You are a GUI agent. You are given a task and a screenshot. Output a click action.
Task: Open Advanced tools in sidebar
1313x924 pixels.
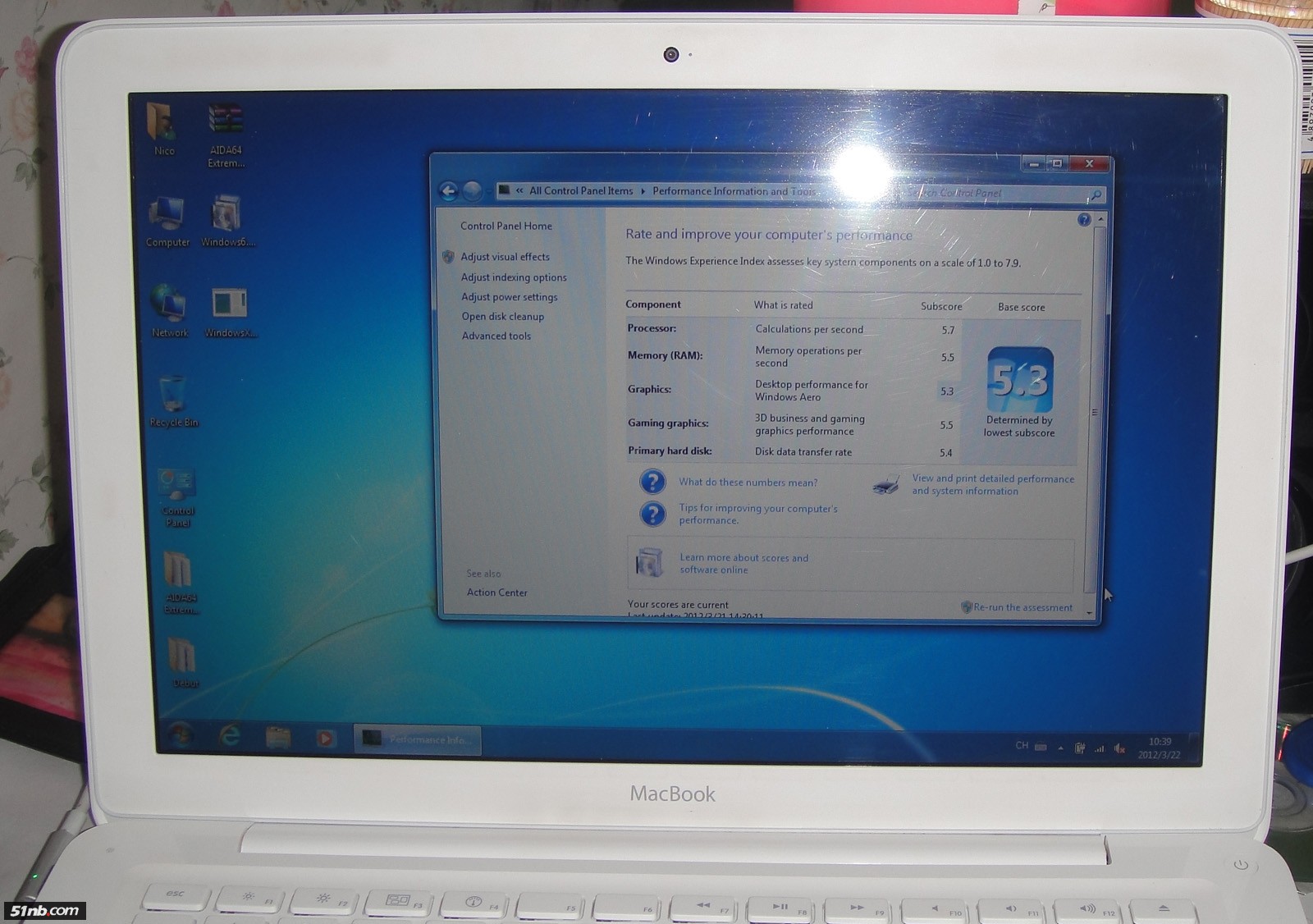pyautogui.click(x=496, y=336)
